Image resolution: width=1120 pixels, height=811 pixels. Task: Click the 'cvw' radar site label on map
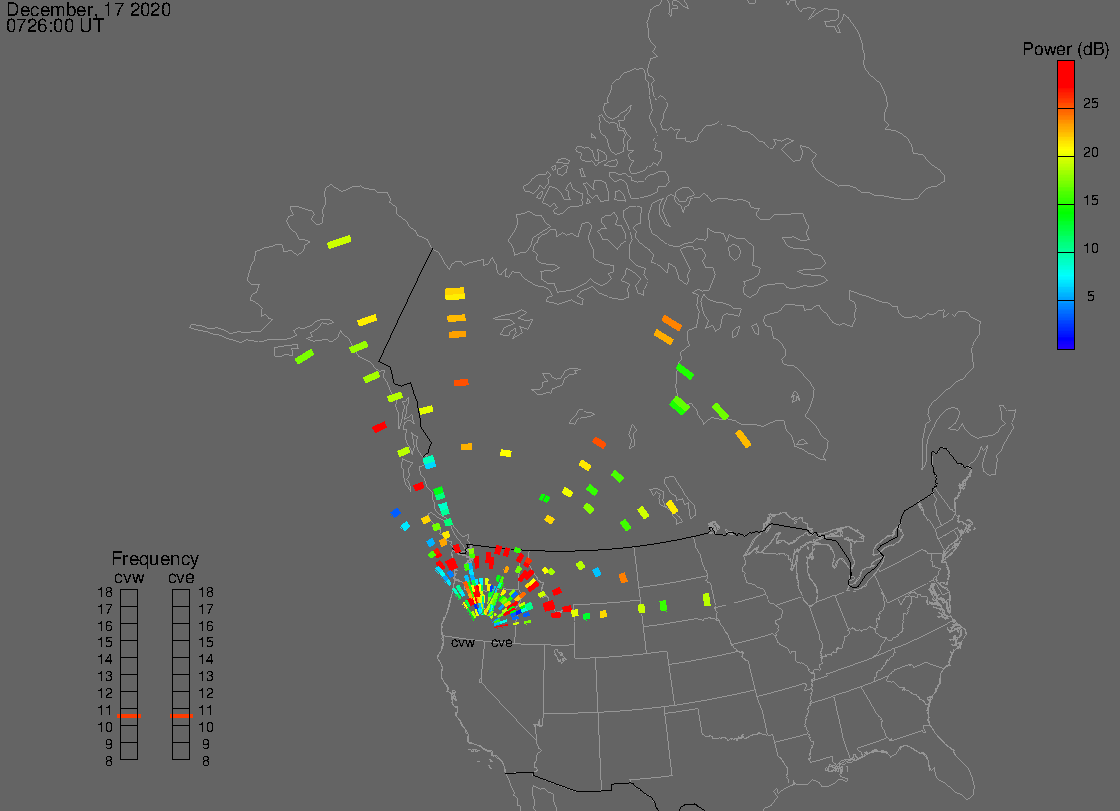coord(463,642)
